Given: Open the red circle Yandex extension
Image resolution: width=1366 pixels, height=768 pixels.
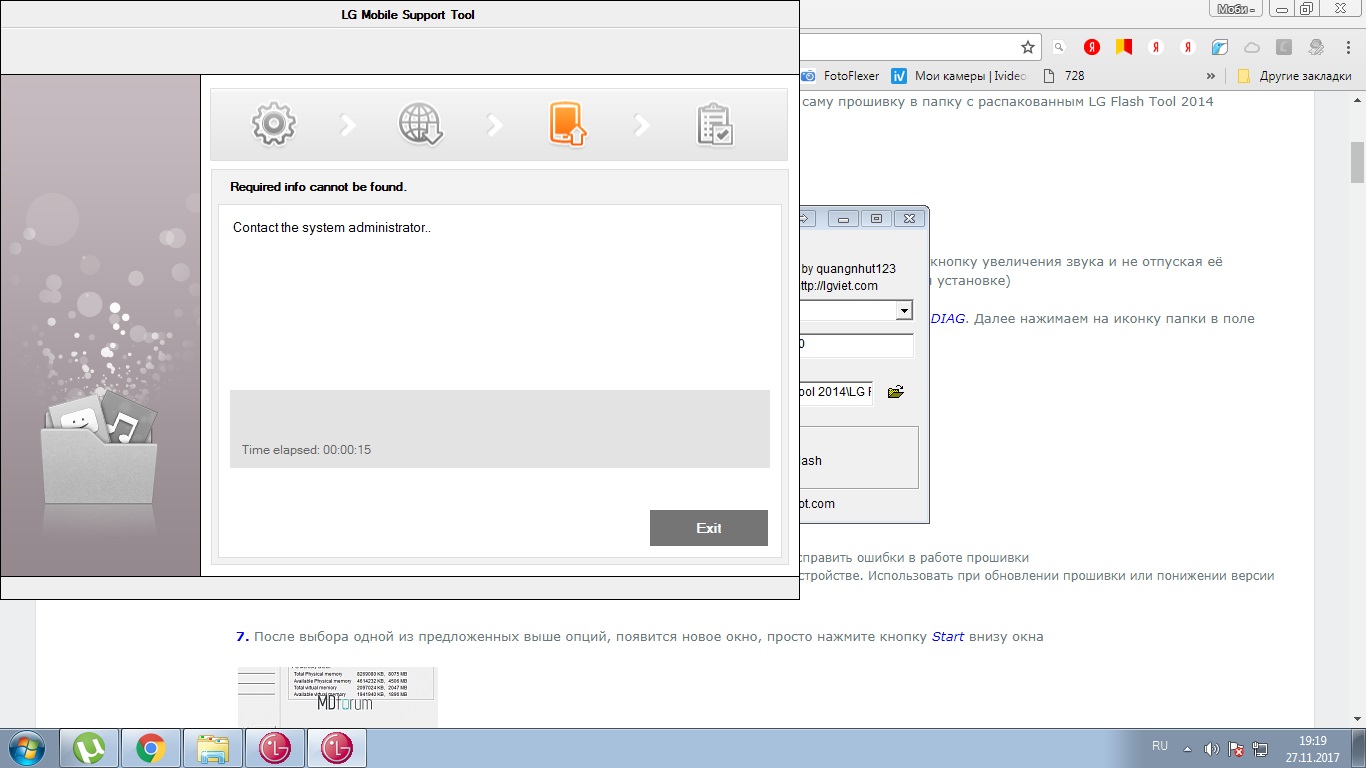Looking at the screenshot, I should [x=1093, y=47].
